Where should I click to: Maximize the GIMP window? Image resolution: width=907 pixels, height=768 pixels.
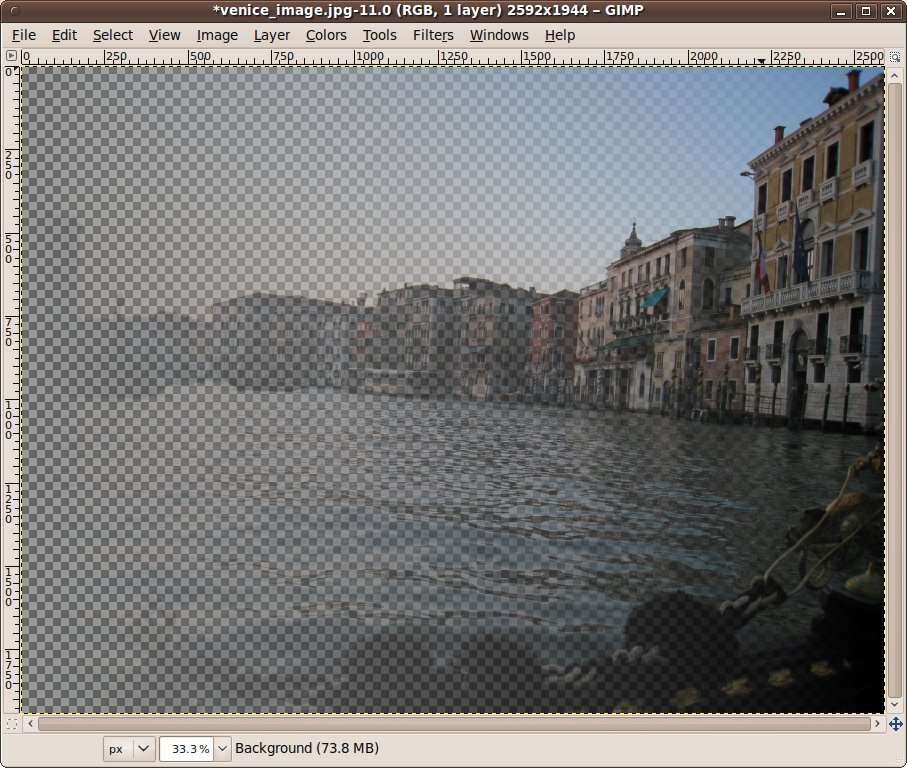tap(866, 11)
